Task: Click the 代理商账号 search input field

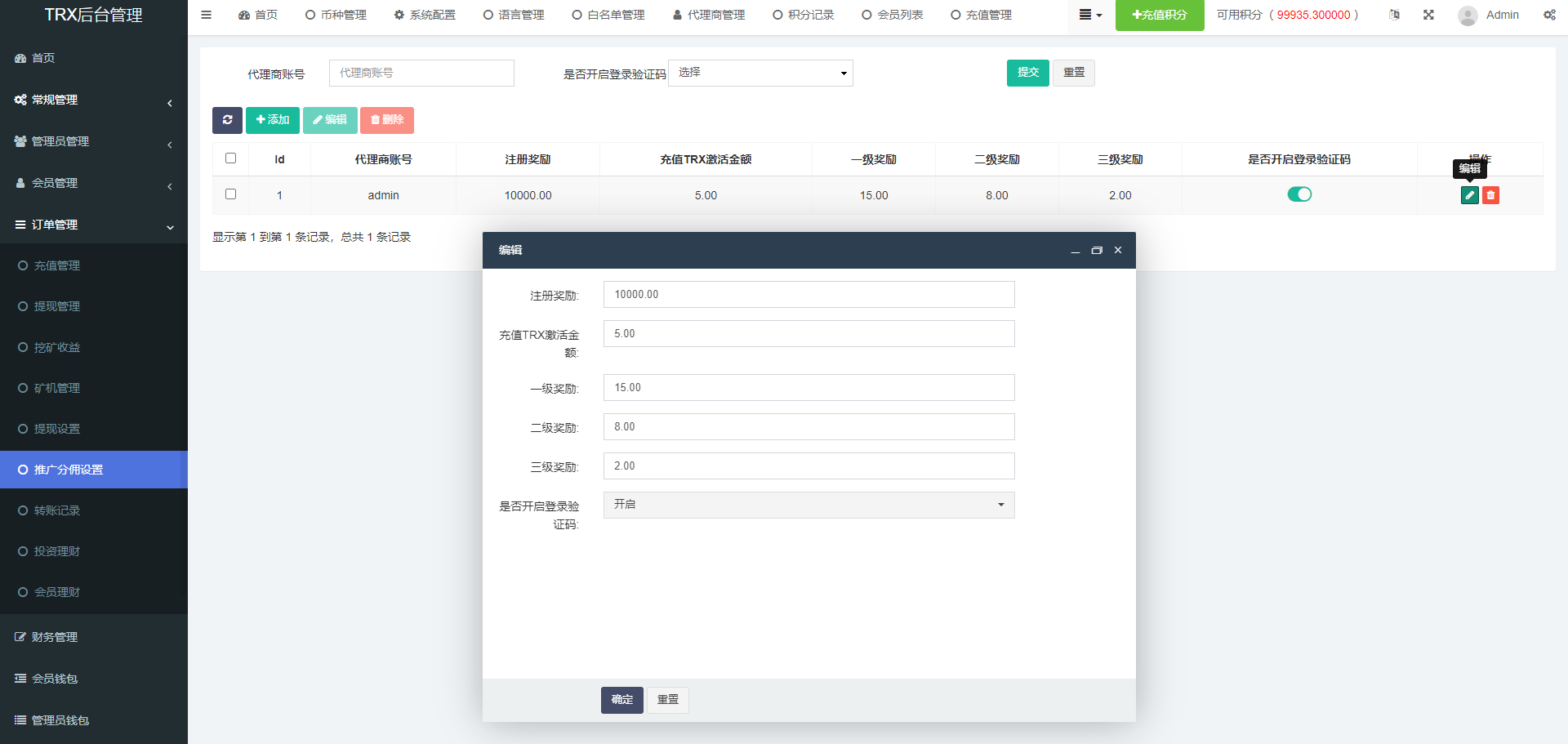Action: (x=421, y=73)
